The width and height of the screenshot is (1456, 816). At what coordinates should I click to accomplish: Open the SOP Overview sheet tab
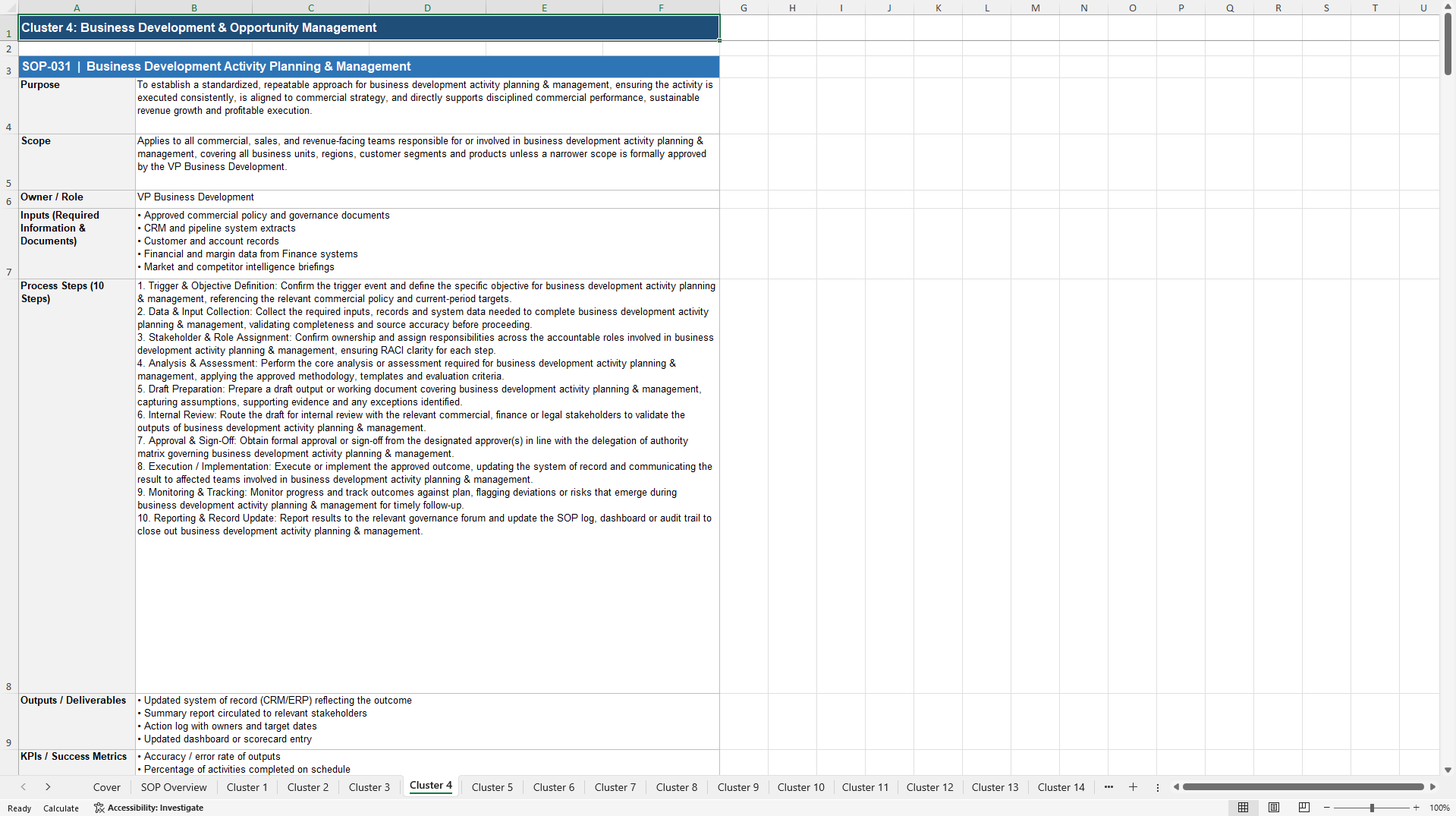(x=174, y=787)
